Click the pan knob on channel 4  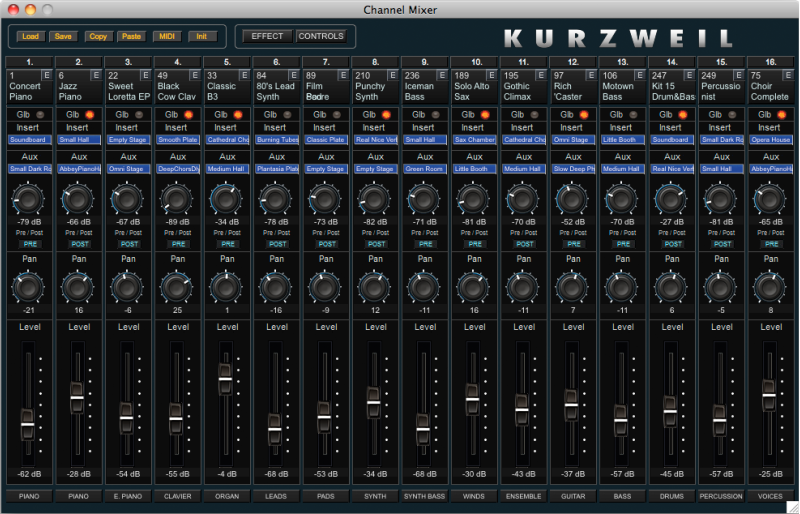[176, 288]
